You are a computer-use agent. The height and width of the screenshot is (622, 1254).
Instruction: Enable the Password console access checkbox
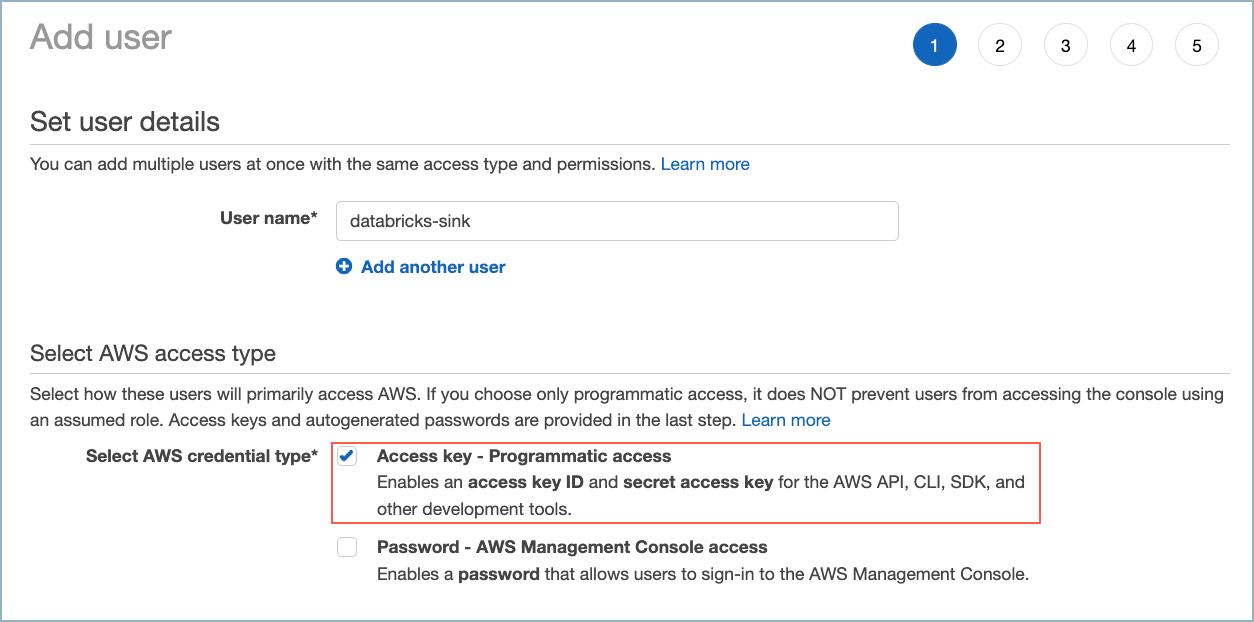click(347, 547)
